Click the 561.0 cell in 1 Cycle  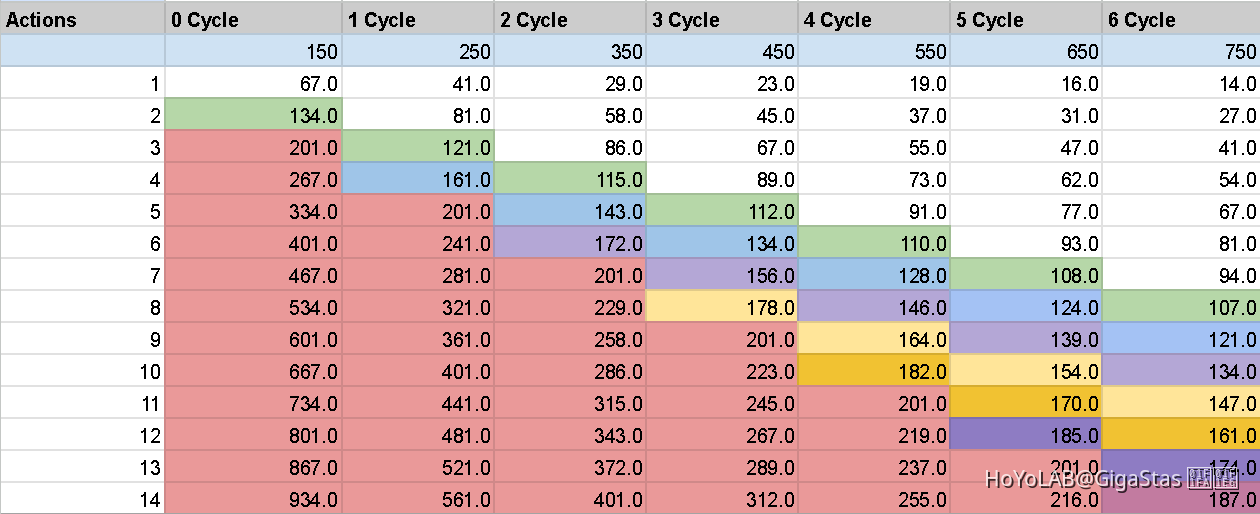click(418, 499)
